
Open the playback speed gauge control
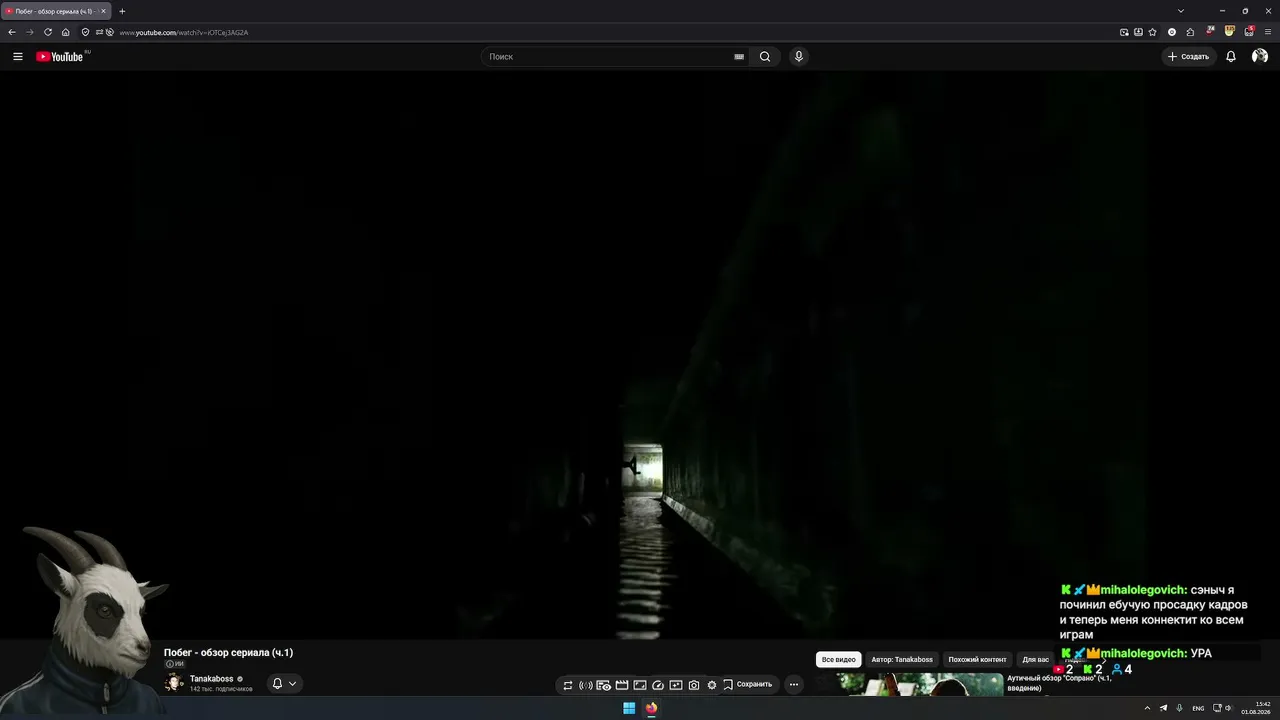pyautogui.click(x=658, y=685)
